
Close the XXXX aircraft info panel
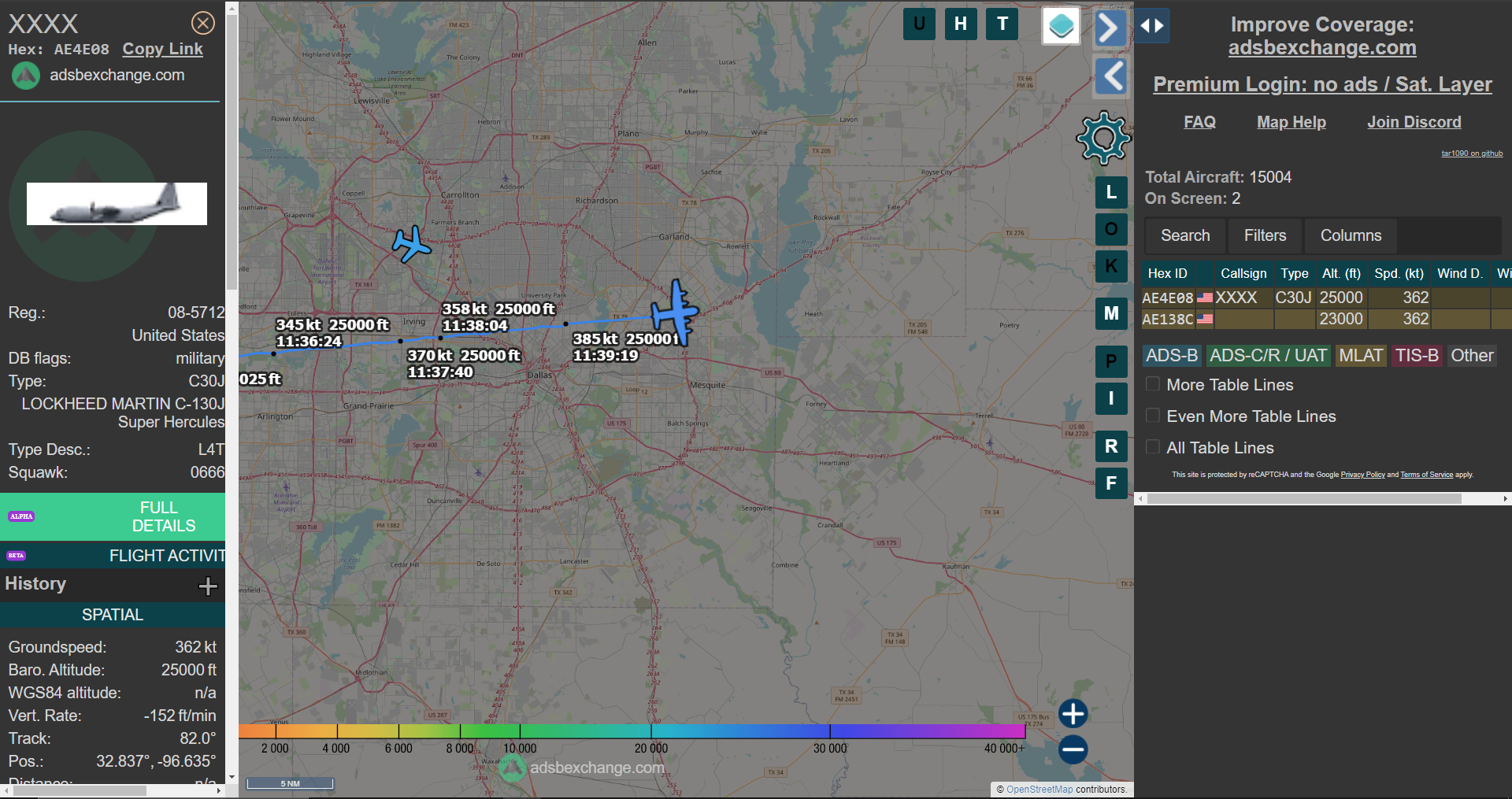[203, 23]
